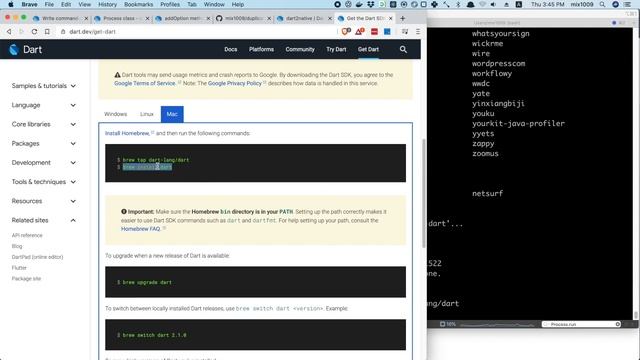Open the Brave main hamburger menu
640x360 pixels.
418,31
